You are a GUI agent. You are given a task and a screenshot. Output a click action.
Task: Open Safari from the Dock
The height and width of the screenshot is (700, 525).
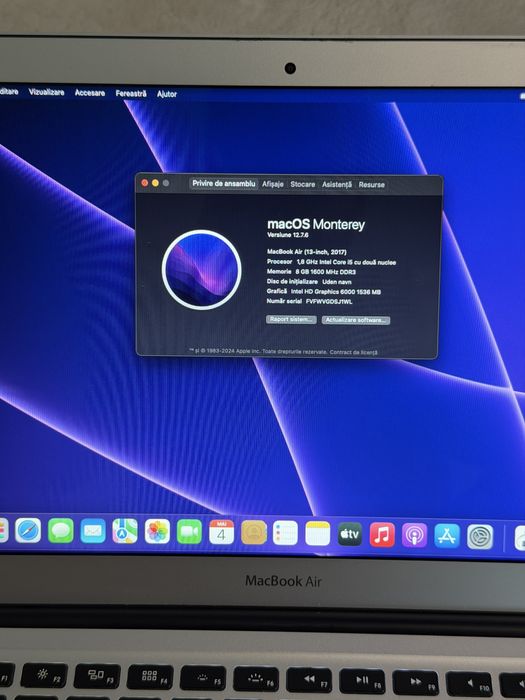pos(28,530)
